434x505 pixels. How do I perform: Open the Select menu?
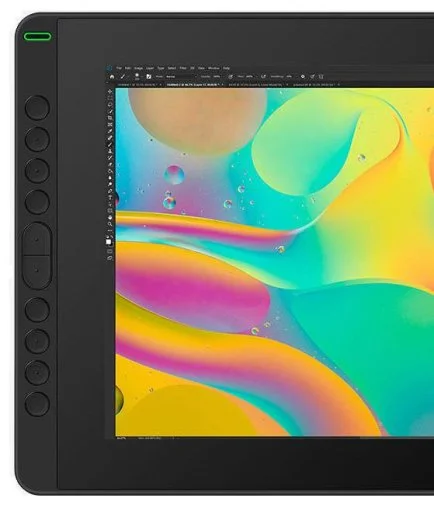(172, 68)
